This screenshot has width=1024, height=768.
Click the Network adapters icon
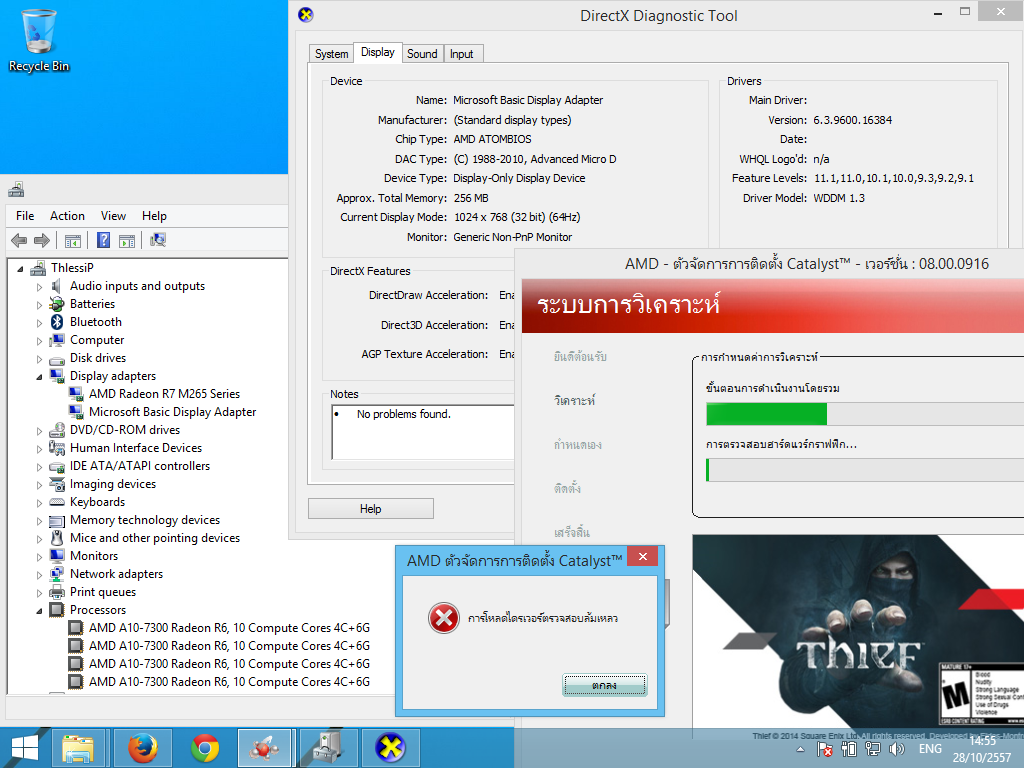tap(57, 574)
